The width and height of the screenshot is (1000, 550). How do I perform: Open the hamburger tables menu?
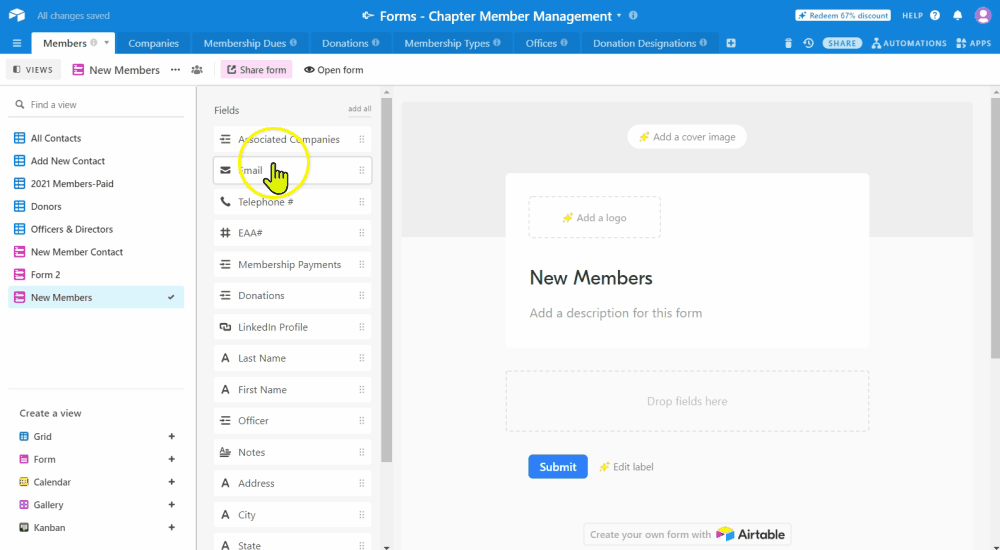click(17, 43)
